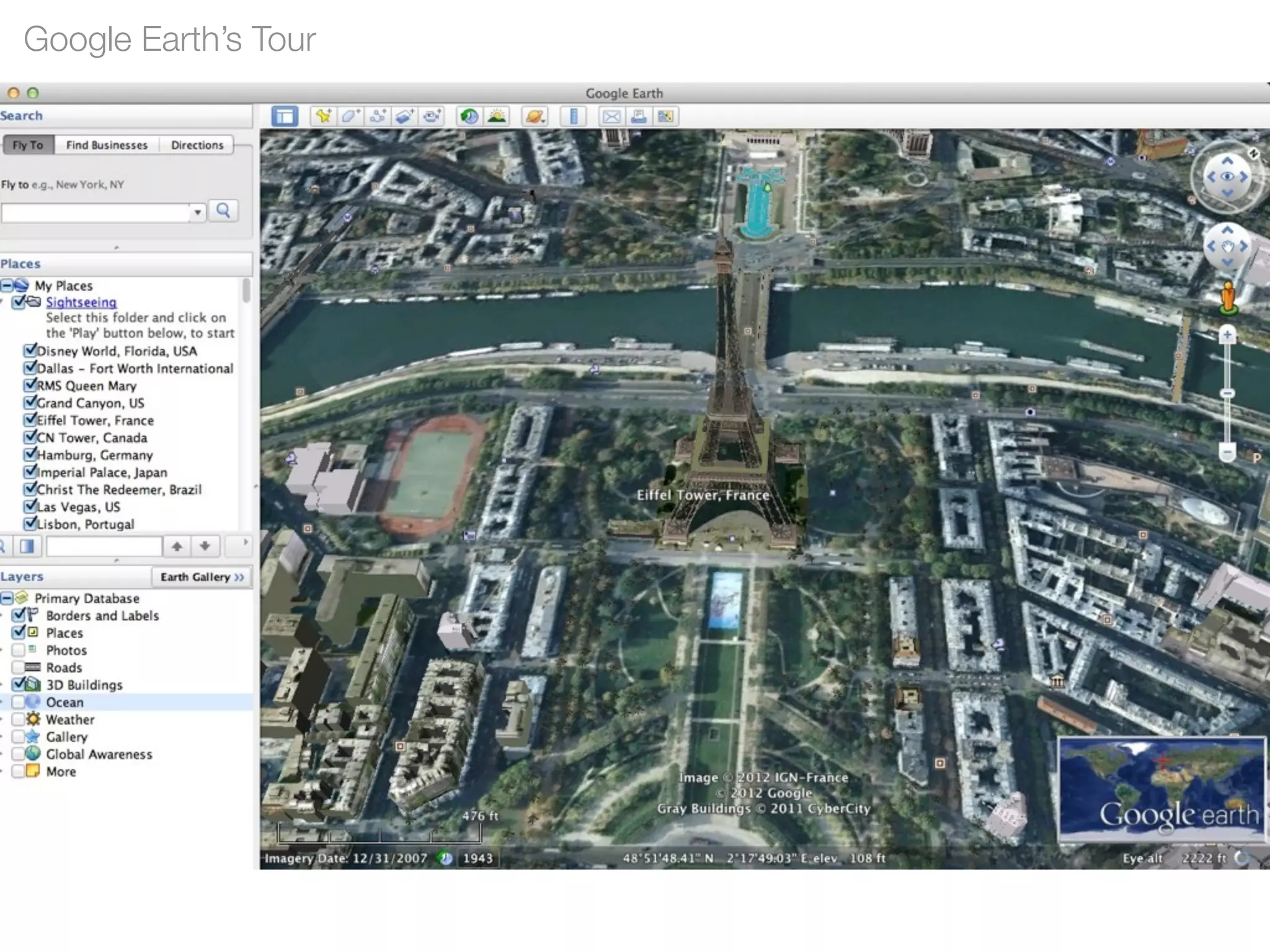The height and width of the screenshot is (952, 1270).
Task: Show historical imagery clock icon
Action: click(x=469, y=116)
